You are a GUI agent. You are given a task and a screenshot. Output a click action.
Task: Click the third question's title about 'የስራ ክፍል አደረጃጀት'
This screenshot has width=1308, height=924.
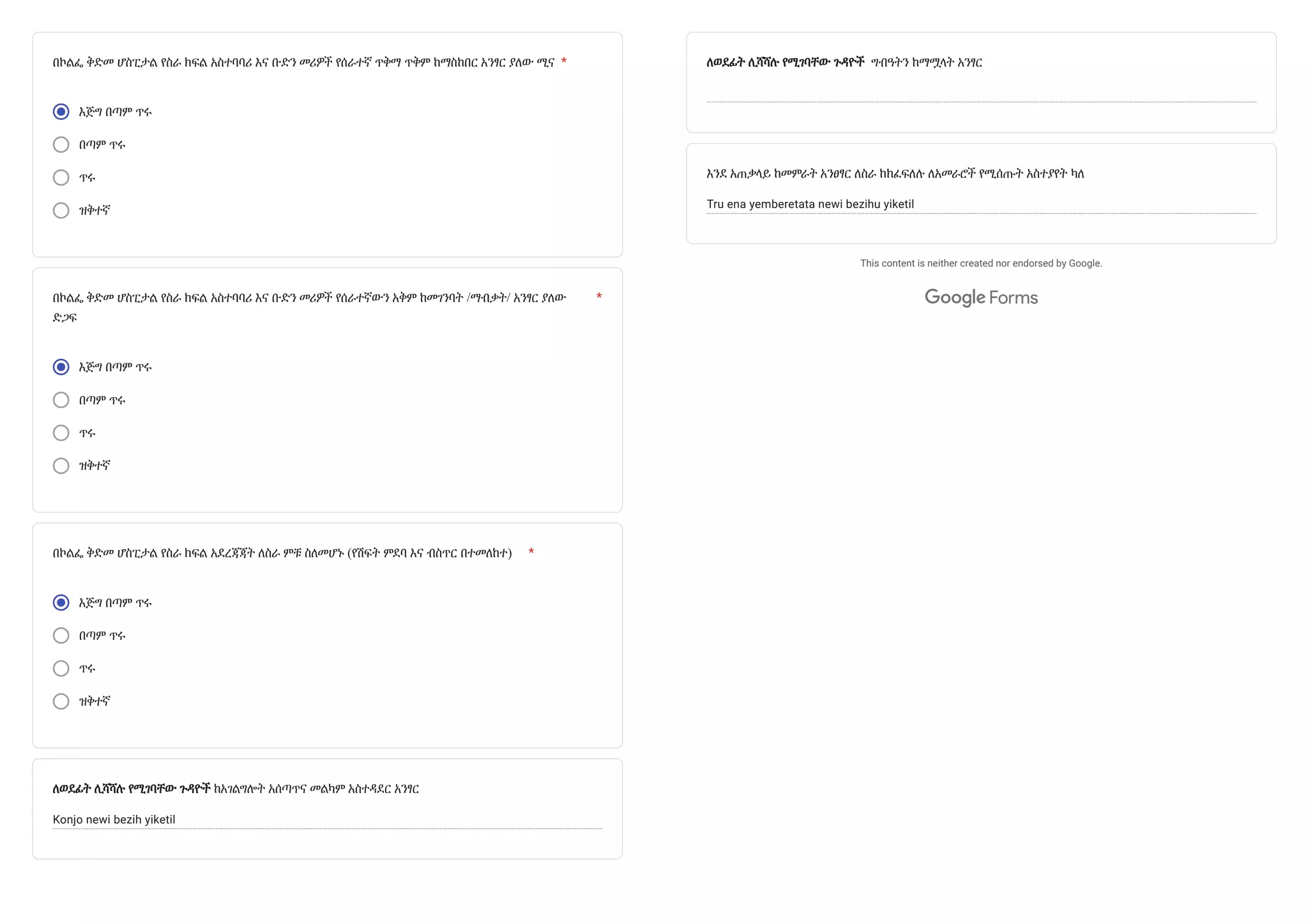(x=282, y=553)
